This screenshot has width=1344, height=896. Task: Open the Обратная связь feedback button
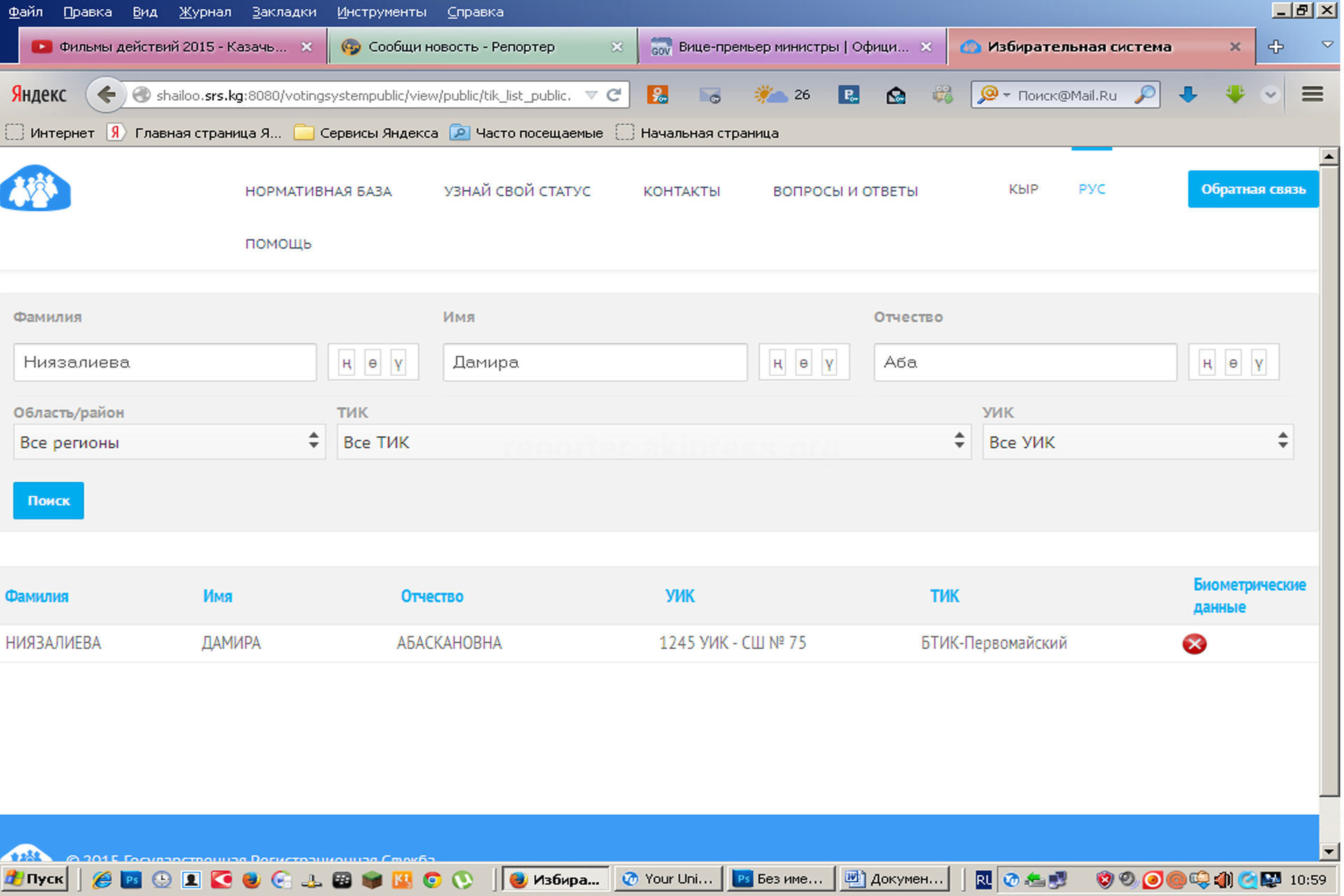pyautogui.click(x=1252, y=189)
